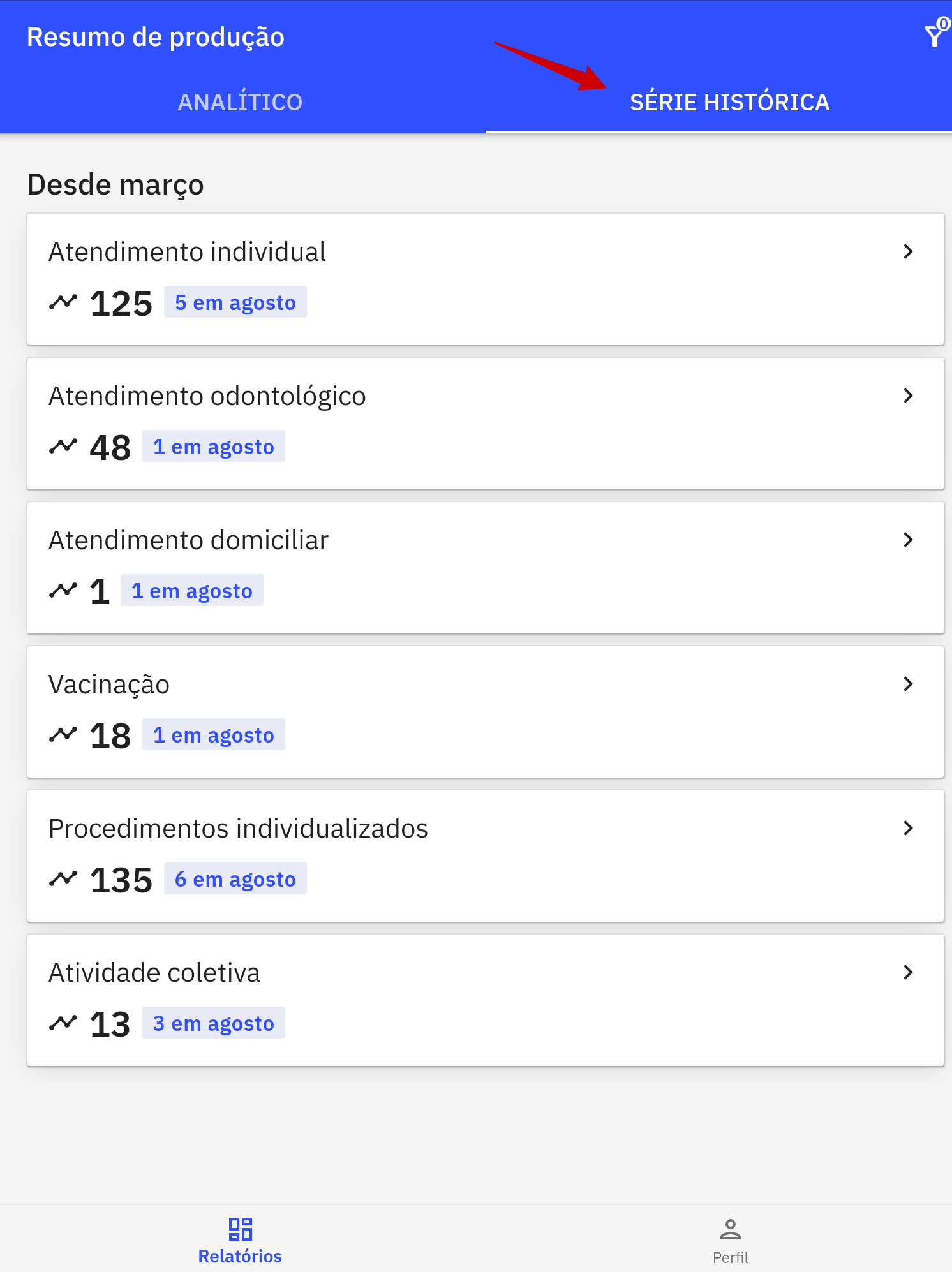This screenshot has height=1272, width=952.
Task: Expand Atendimento odontológico chevron
Action: coord(908,396)
